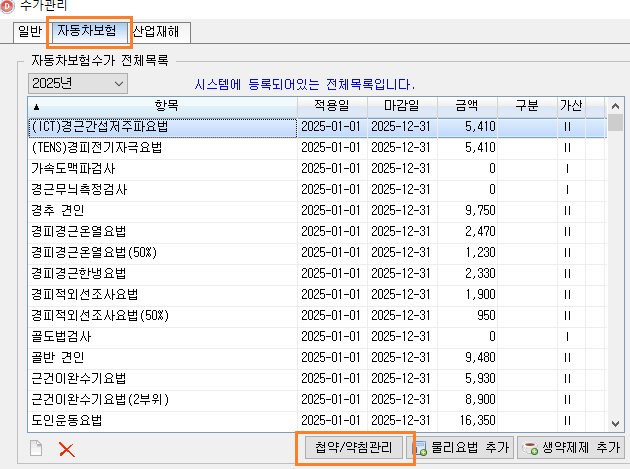
Task: Open the 2025년 year dropdown
Action: tap(78, 83)
